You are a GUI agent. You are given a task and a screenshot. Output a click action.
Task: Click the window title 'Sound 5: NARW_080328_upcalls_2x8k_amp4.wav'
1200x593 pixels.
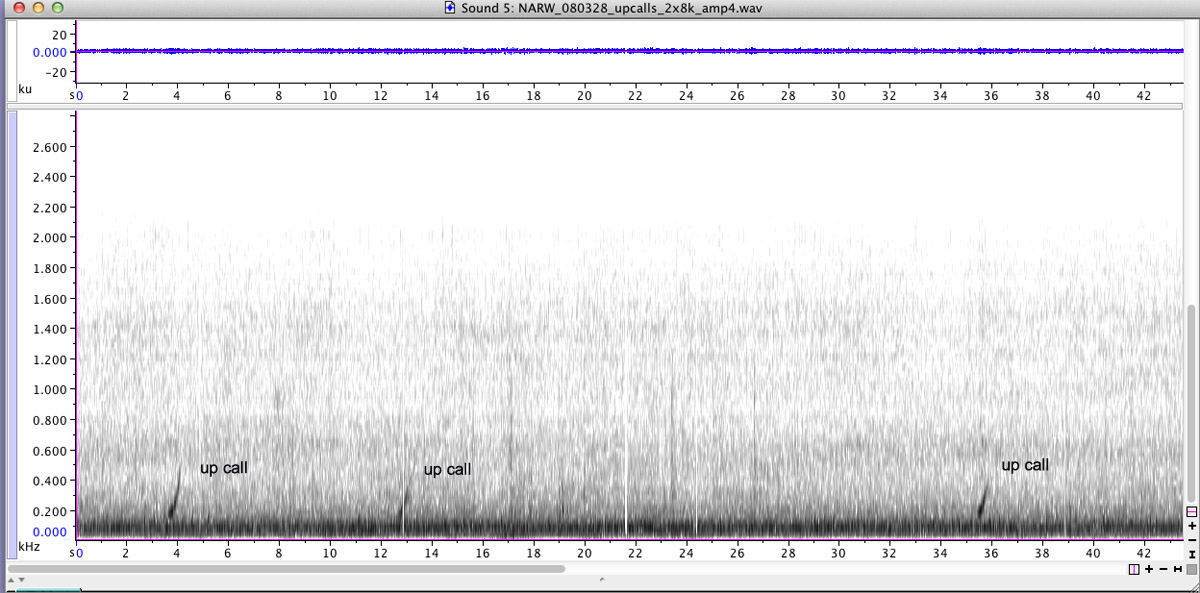[x=612, y=8]
